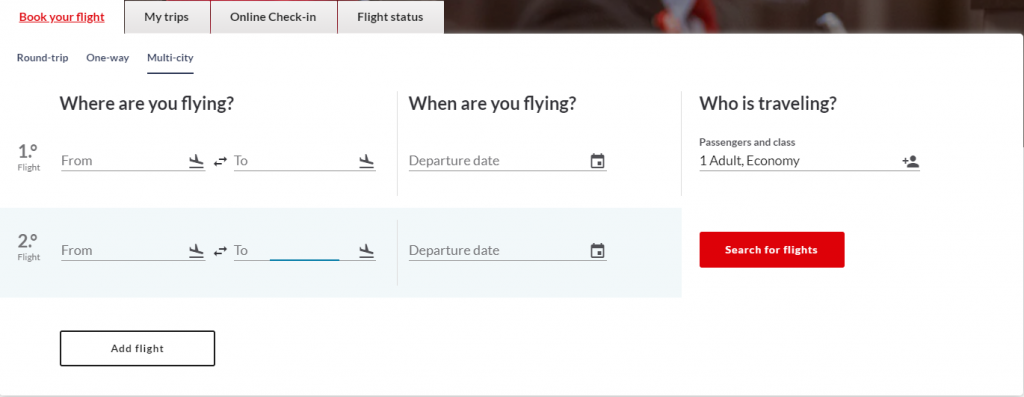Click the Add flight button

tap(137, 348)
